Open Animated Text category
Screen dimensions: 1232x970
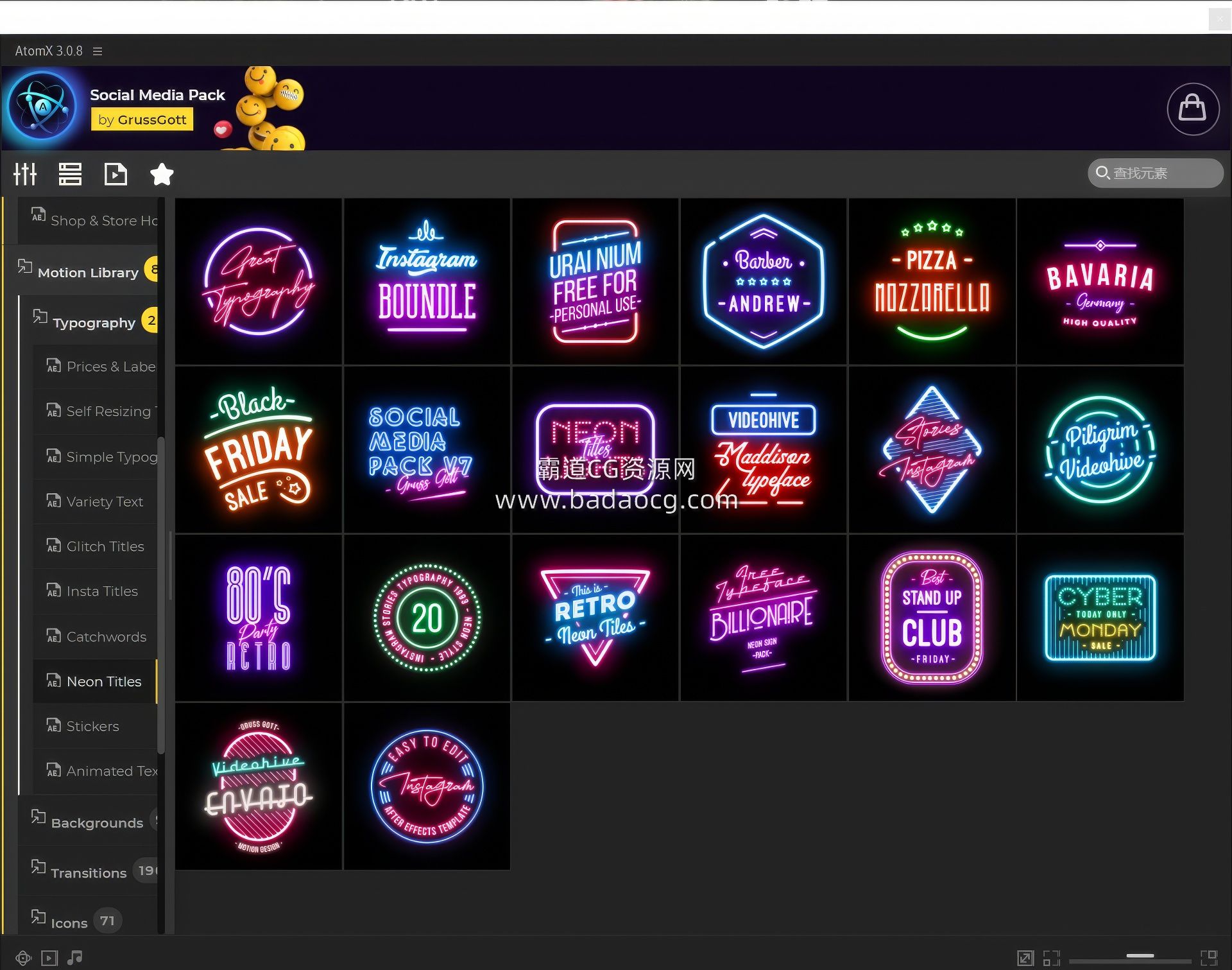[x=95, y=771]
